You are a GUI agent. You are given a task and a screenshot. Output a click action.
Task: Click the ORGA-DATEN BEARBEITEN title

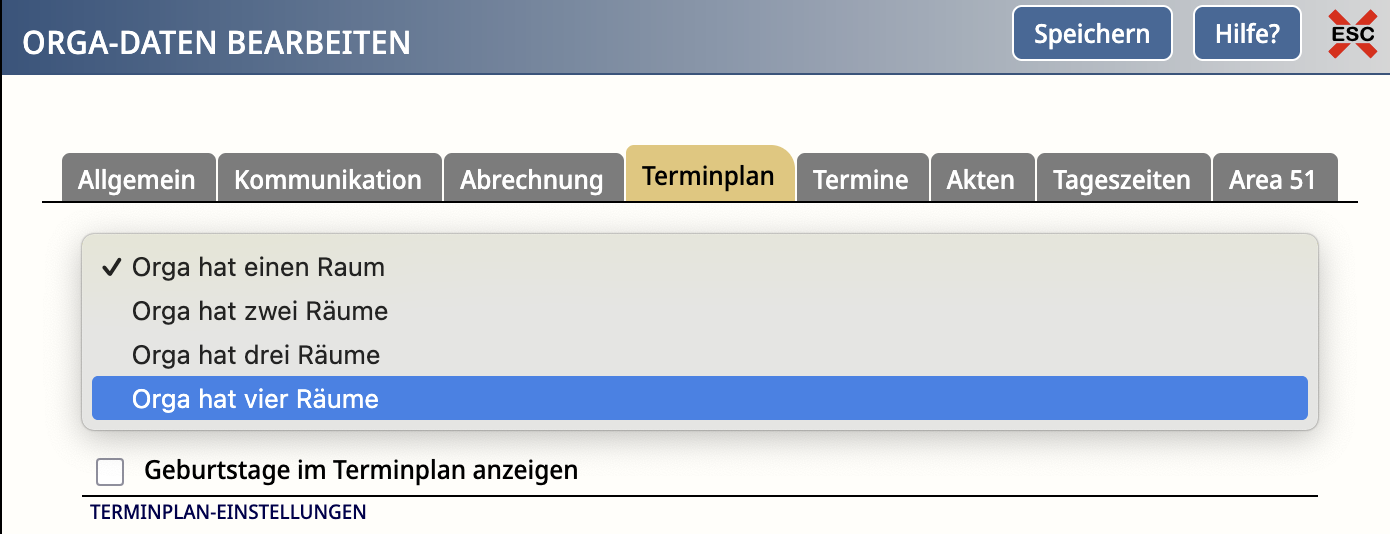(217, 43)
